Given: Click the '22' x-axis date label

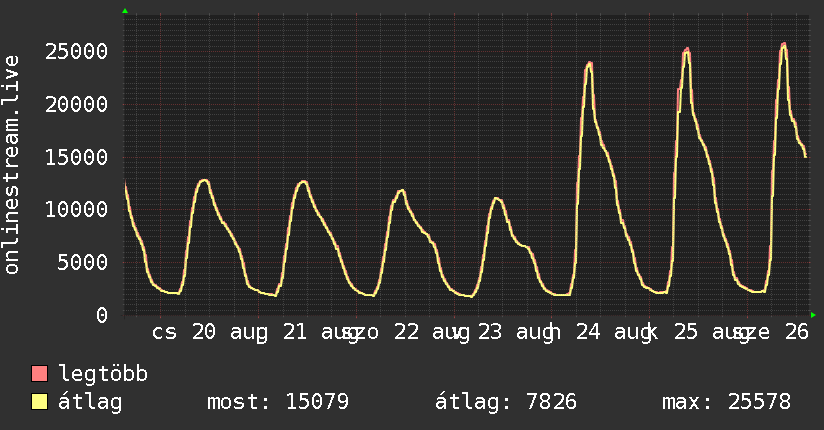Looking at the screenshot, I should coord(406,332).
